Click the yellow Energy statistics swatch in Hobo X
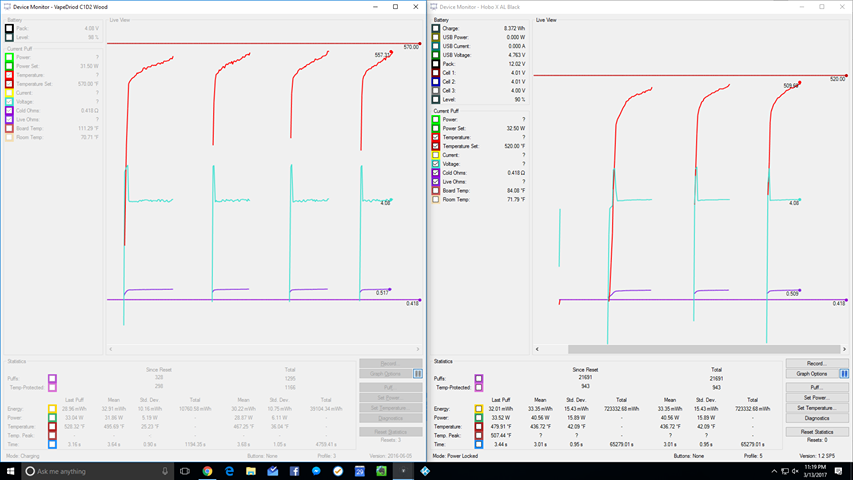Viewport: 853px width, 480px height. pyautogui.click(x=479, y=408)
